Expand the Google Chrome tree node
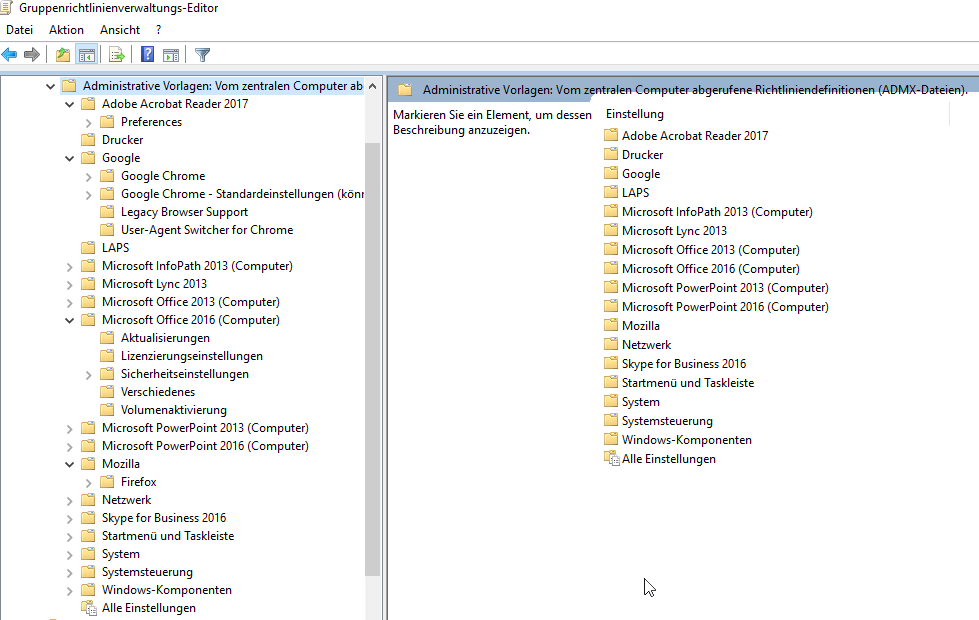This screenshot has width=979, height=620. tap(88, 177)
